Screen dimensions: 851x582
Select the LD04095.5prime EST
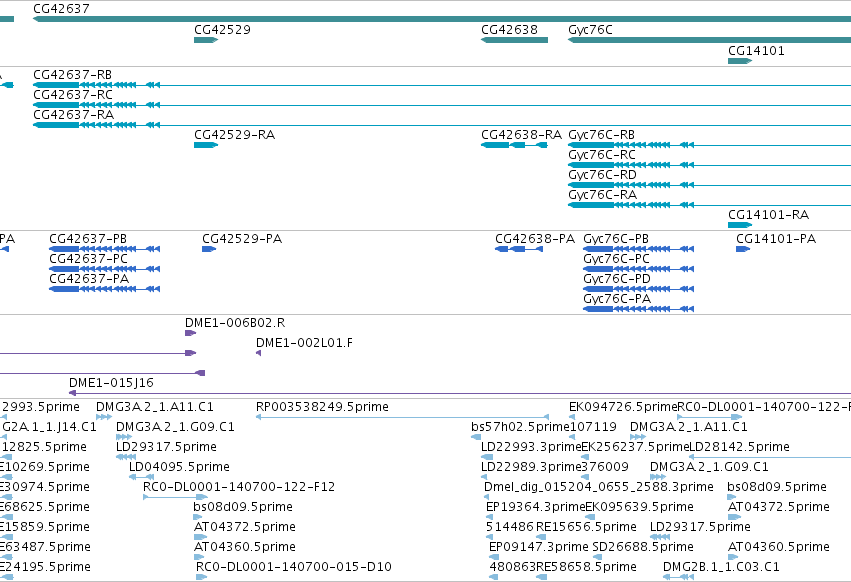(141, 477)
